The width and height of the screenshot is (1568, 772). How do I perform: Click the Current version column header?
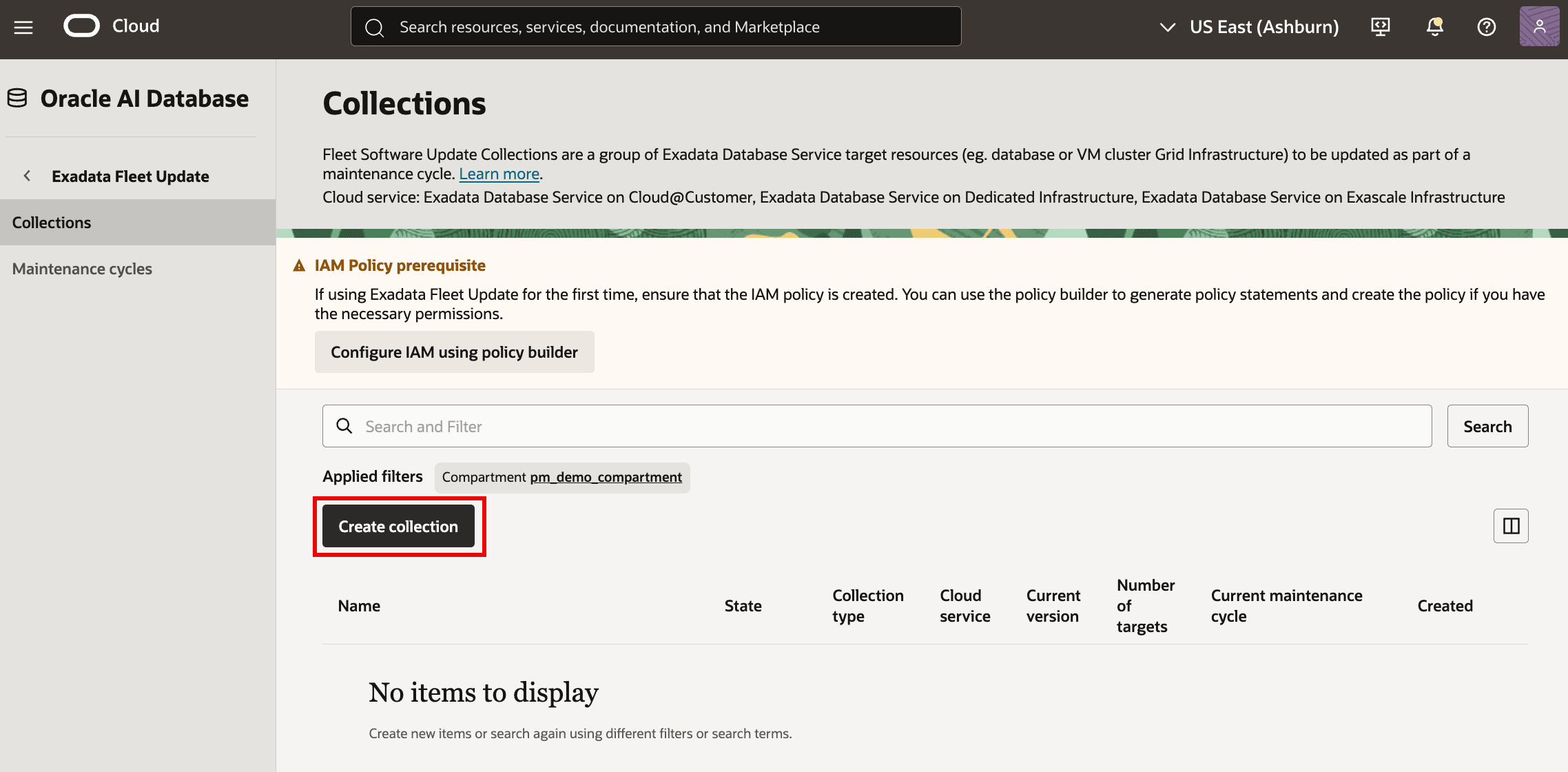[x=1053, y=606]
